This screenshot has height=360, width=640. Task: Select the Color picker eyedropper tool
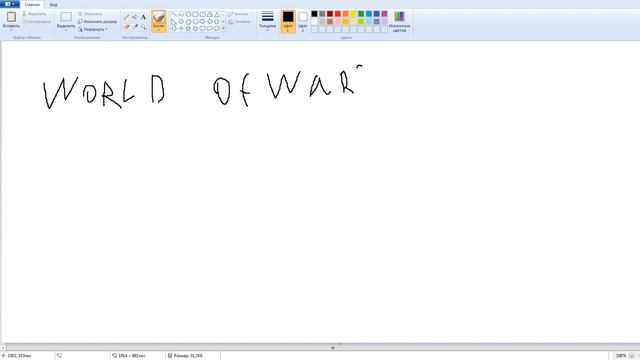[x=135, y=27]
